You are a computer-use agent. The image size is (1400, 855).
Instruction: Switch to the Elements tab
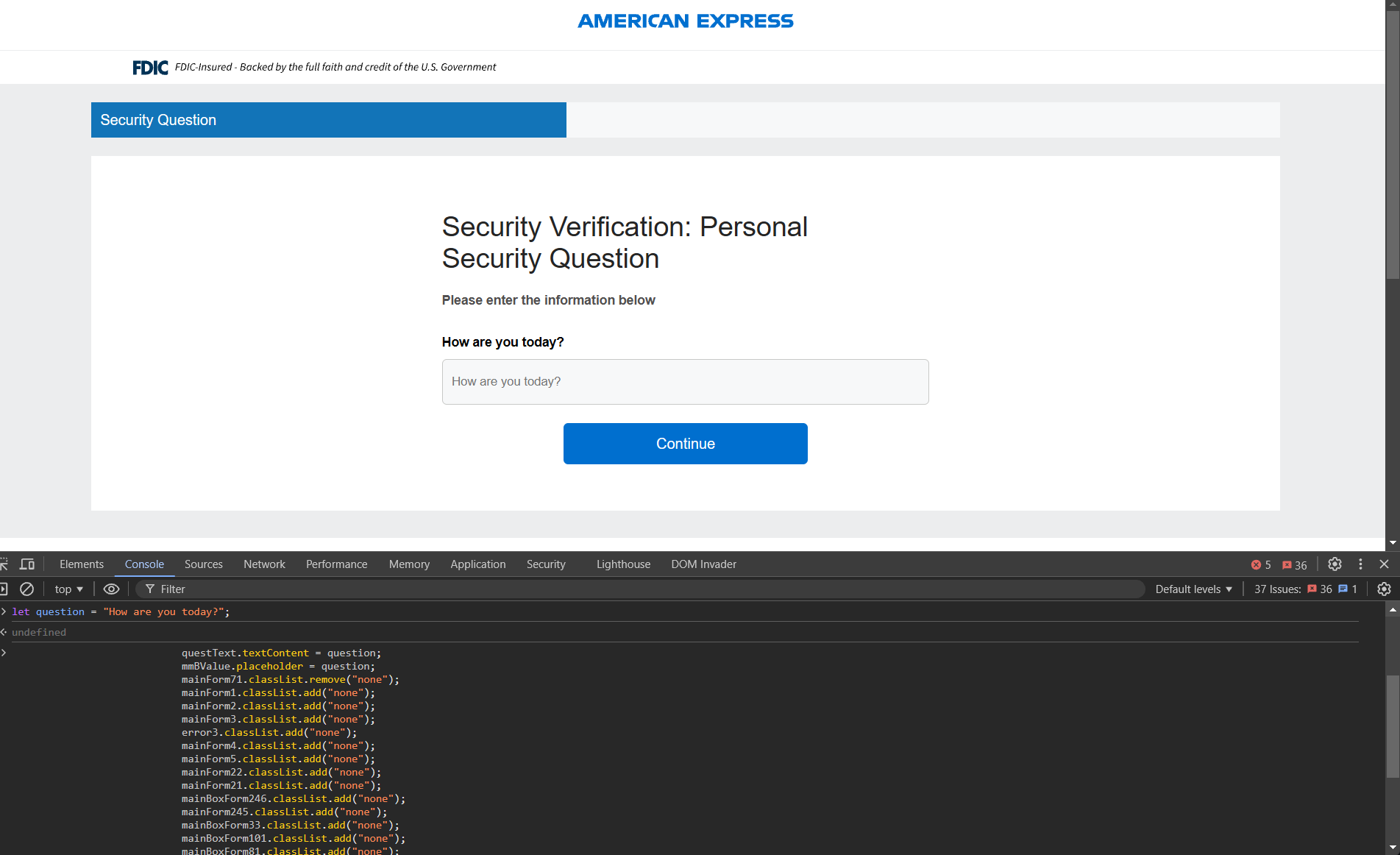(82, 564)
